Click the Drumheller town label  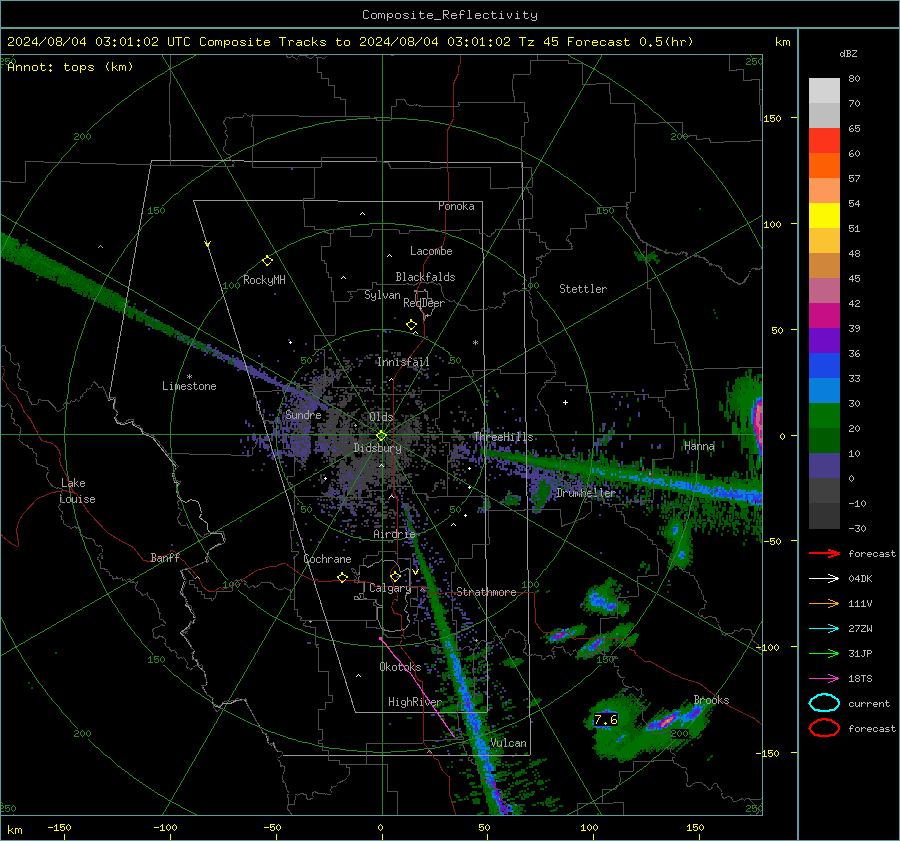pyautogui.click(x=585, y=493)
